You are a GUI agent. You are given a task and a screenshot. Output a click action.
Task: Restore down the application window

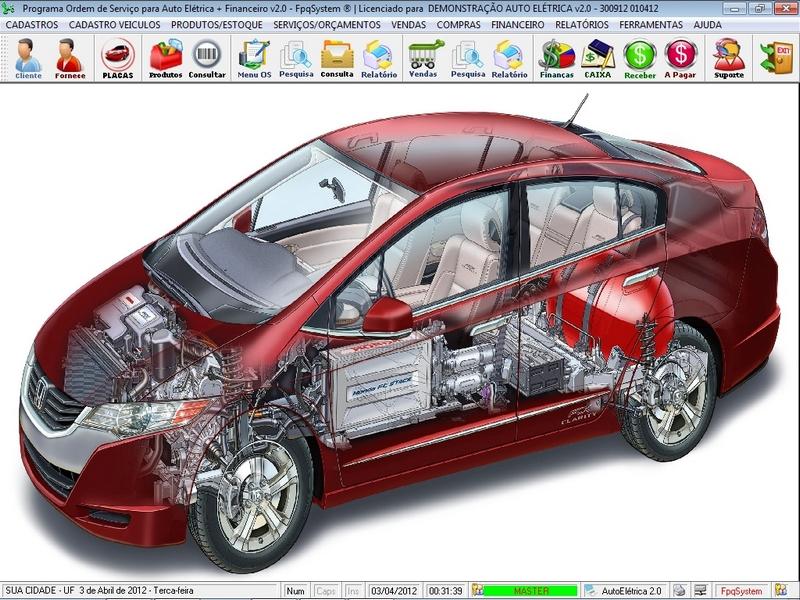tap(760, 8)
